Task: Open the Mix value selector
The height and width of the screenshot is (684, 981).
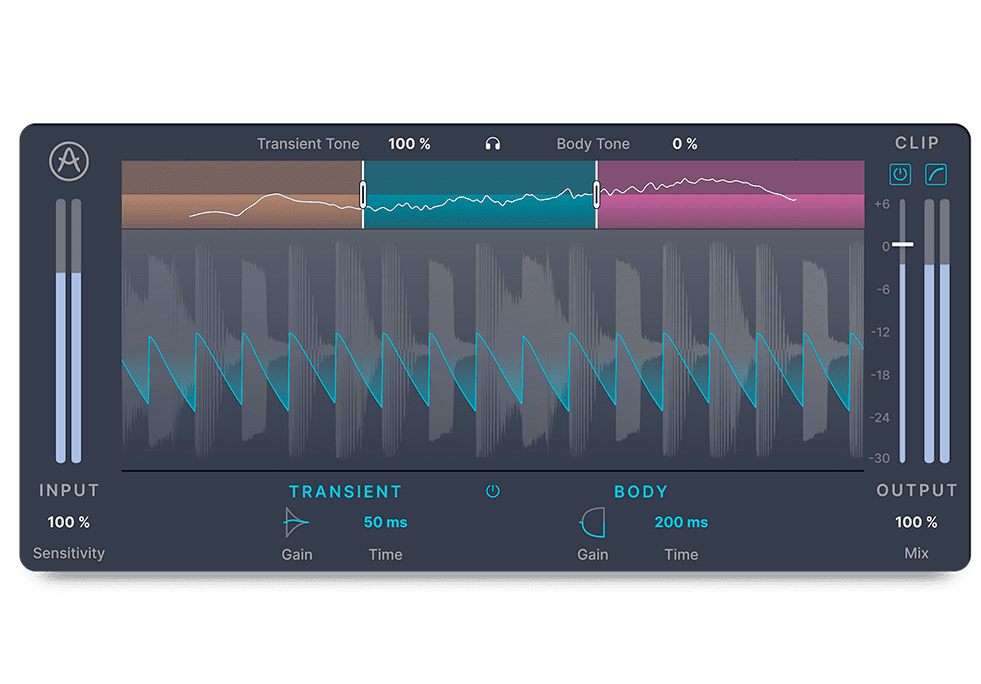Action: [915, 521]
